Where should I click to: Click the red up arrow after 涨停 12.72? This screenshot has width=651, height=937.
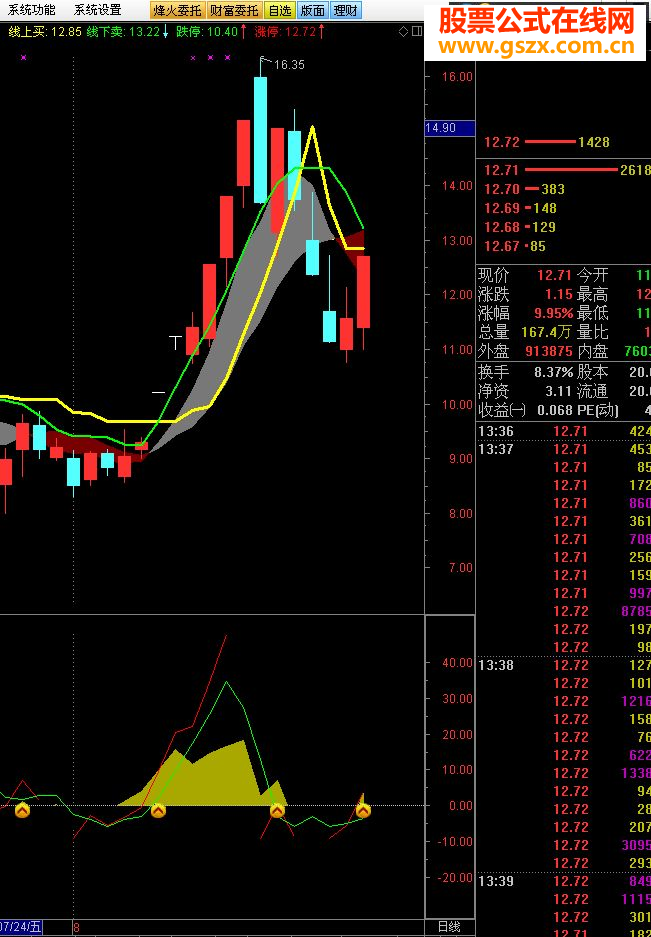tap(322, 32)
